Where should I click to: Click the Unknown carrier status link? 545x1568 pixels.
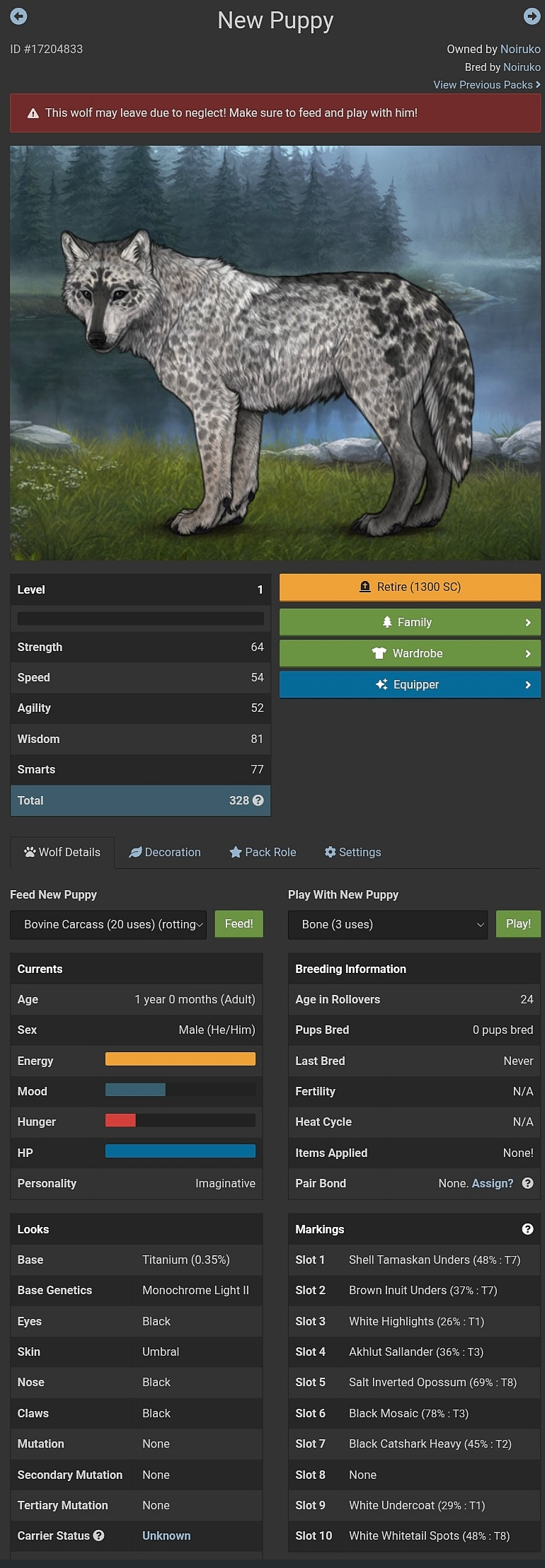click(x=166, y=1535)
